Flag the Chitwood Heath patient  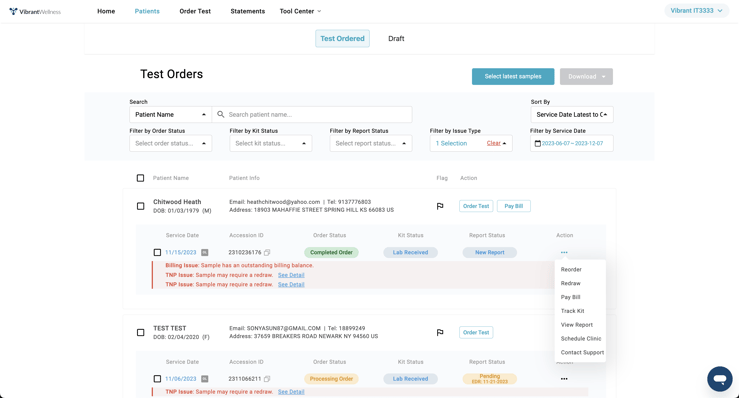[440, 206]
